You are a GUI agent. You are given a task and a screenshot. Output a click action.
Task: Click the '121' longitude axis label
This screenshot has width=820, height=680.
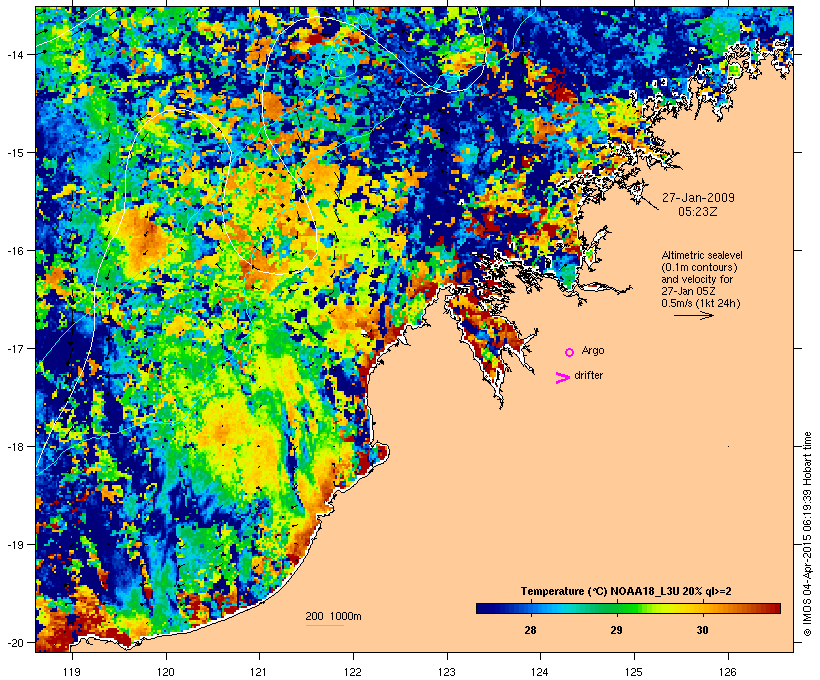click(259, 672)
